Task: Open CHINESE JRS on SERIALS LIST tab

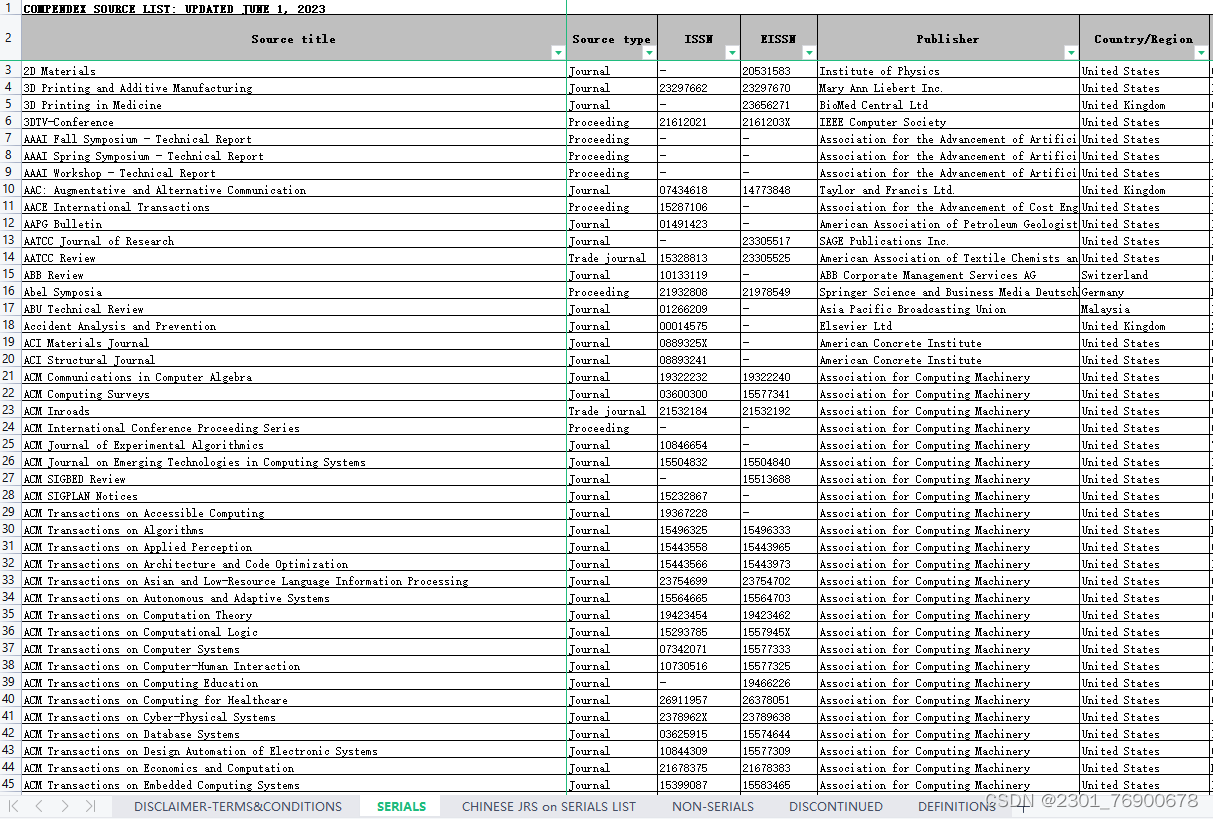Action: click(549, 806)
